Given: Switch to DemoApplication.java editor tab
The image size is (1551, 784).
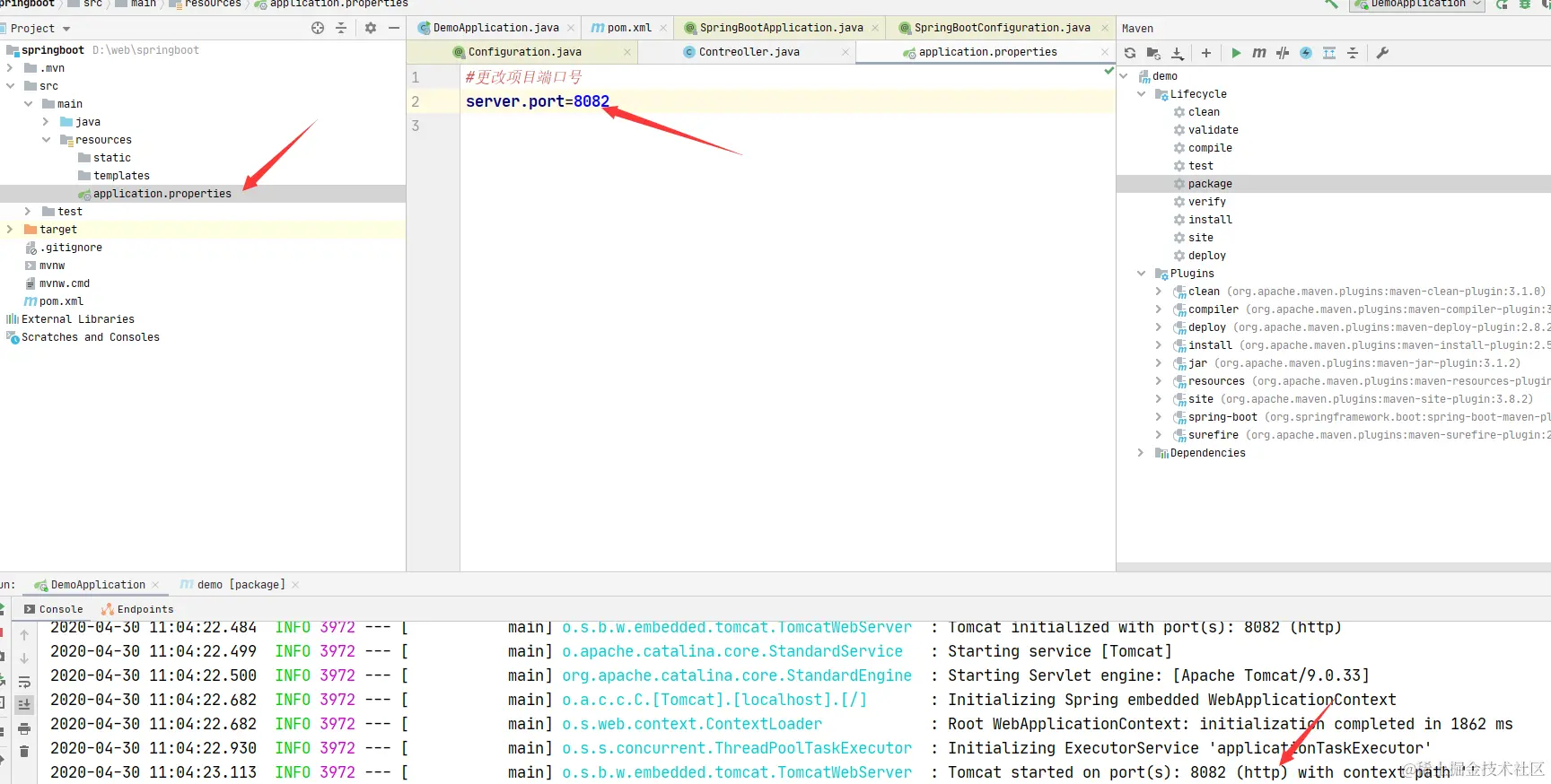Looking at the screenshot, I should pyautogui.click(x=495, y=28).
